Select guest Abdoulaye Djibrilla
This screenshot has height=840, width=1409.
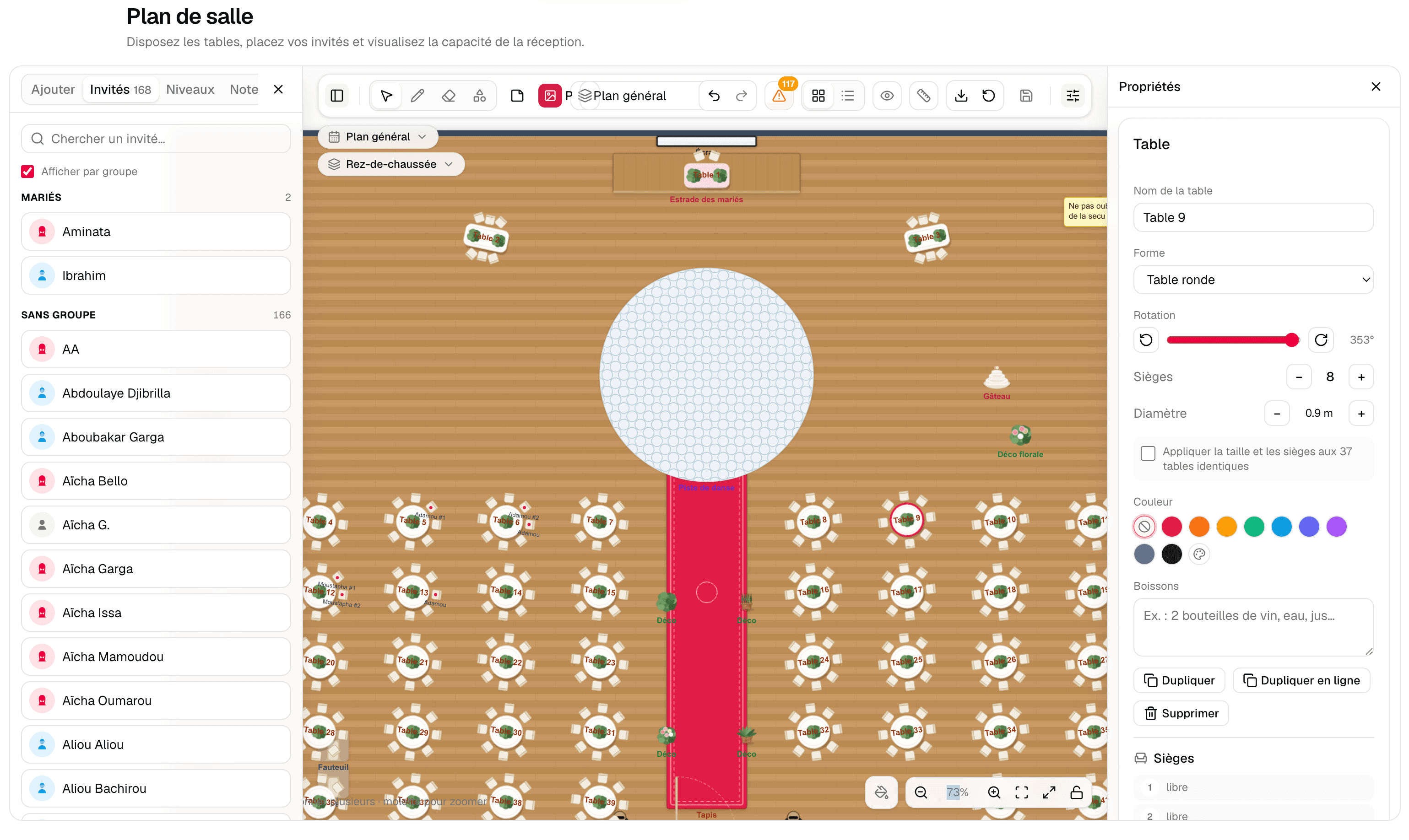tap(156, 393)
